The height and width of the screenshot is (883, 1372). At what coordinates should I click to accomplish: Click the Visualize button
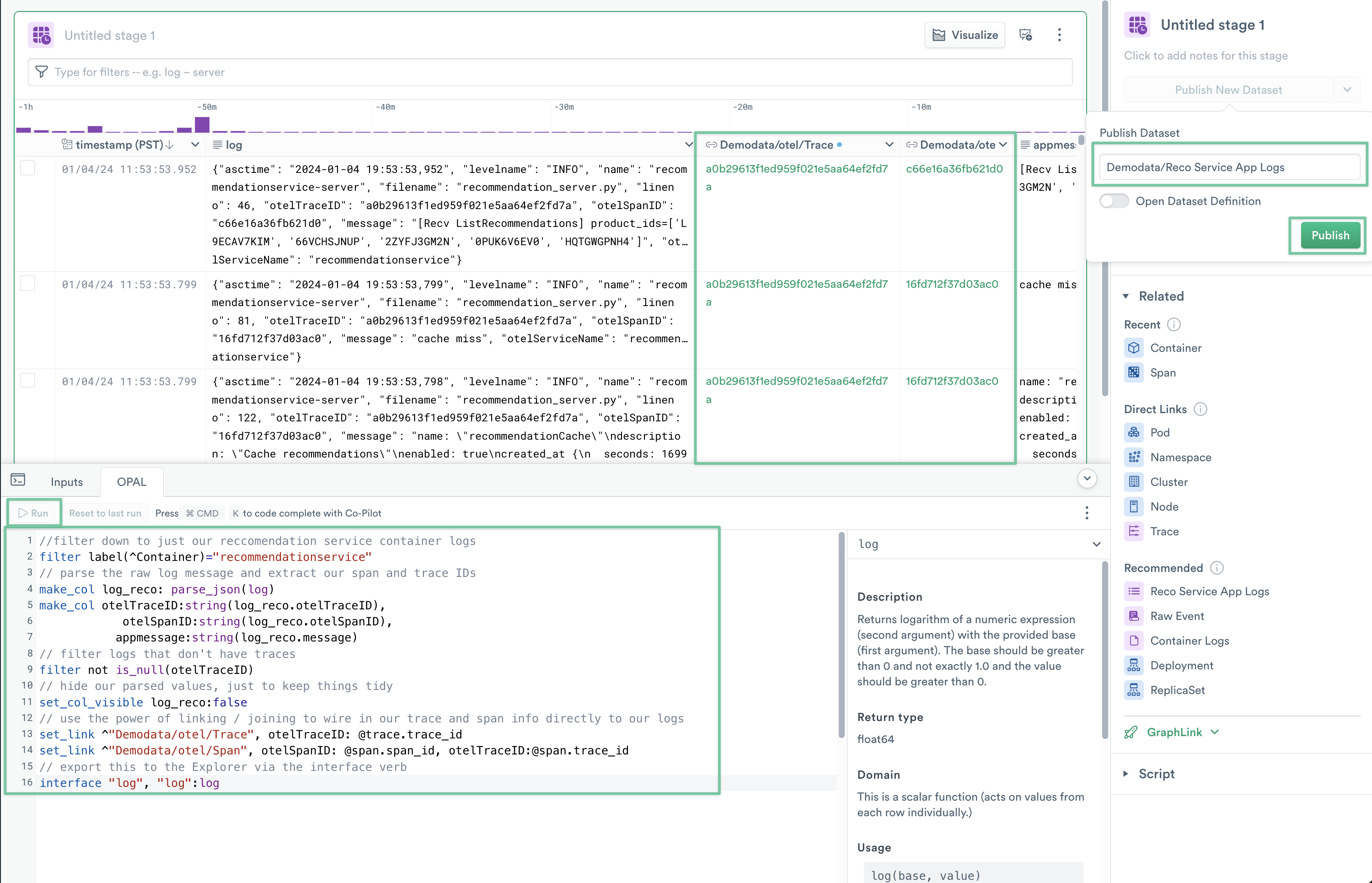click(x=965, y=35)
